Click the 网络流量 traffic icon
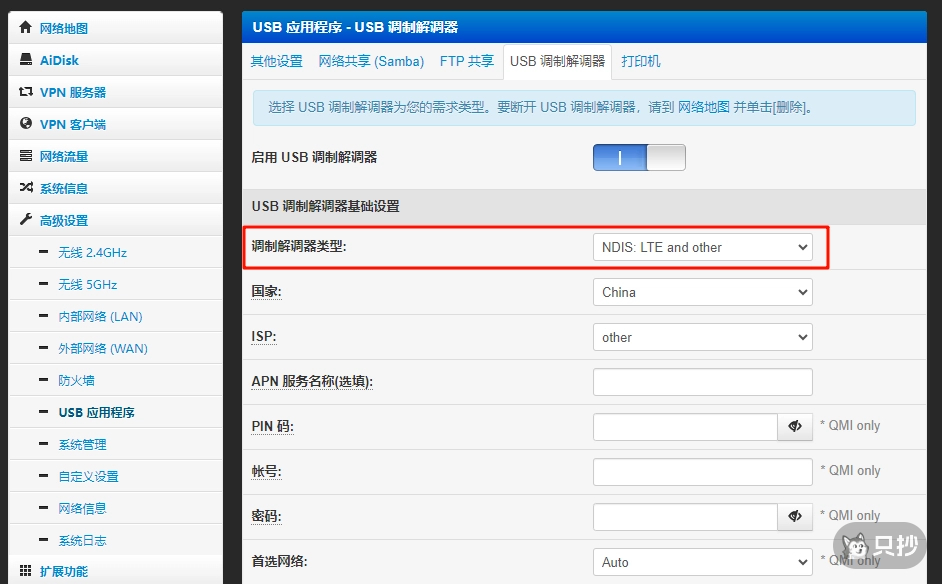This screenshot has height=584, width=942. (25, 155)
